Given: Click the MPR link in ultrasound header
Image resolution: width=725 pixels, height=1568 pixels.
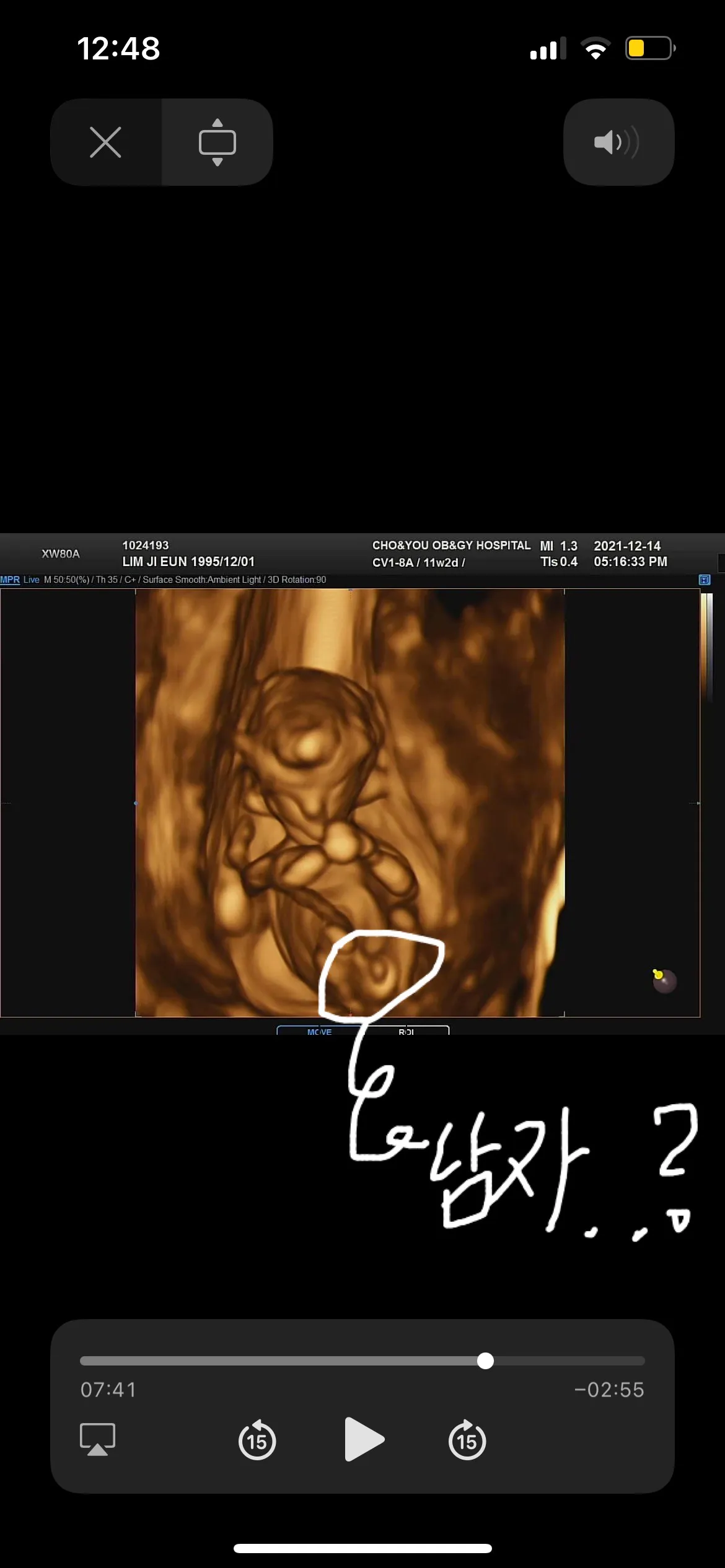Looking at the screenshot, I should [10, 580].
